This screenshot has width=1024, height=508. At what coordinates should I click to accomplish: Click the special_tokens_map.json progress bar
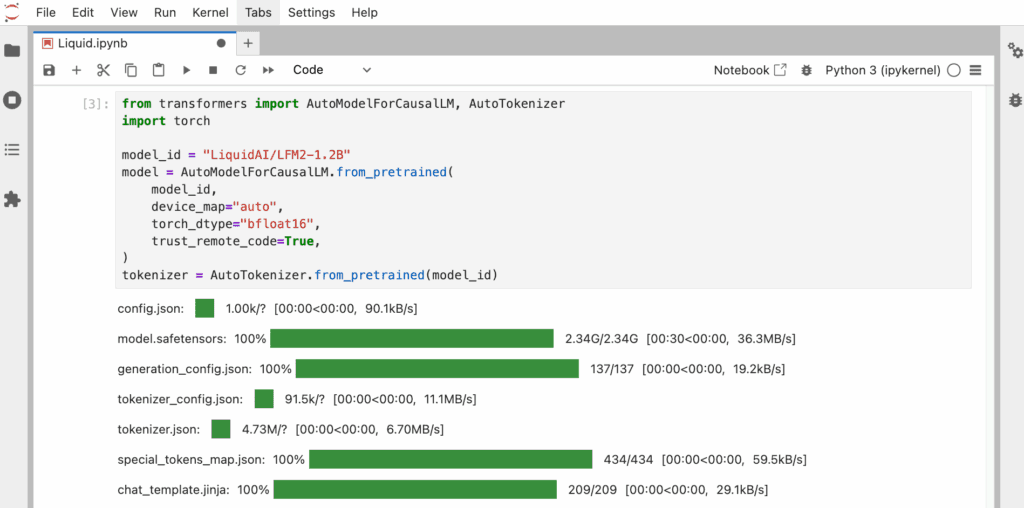[x=451, y=459]
